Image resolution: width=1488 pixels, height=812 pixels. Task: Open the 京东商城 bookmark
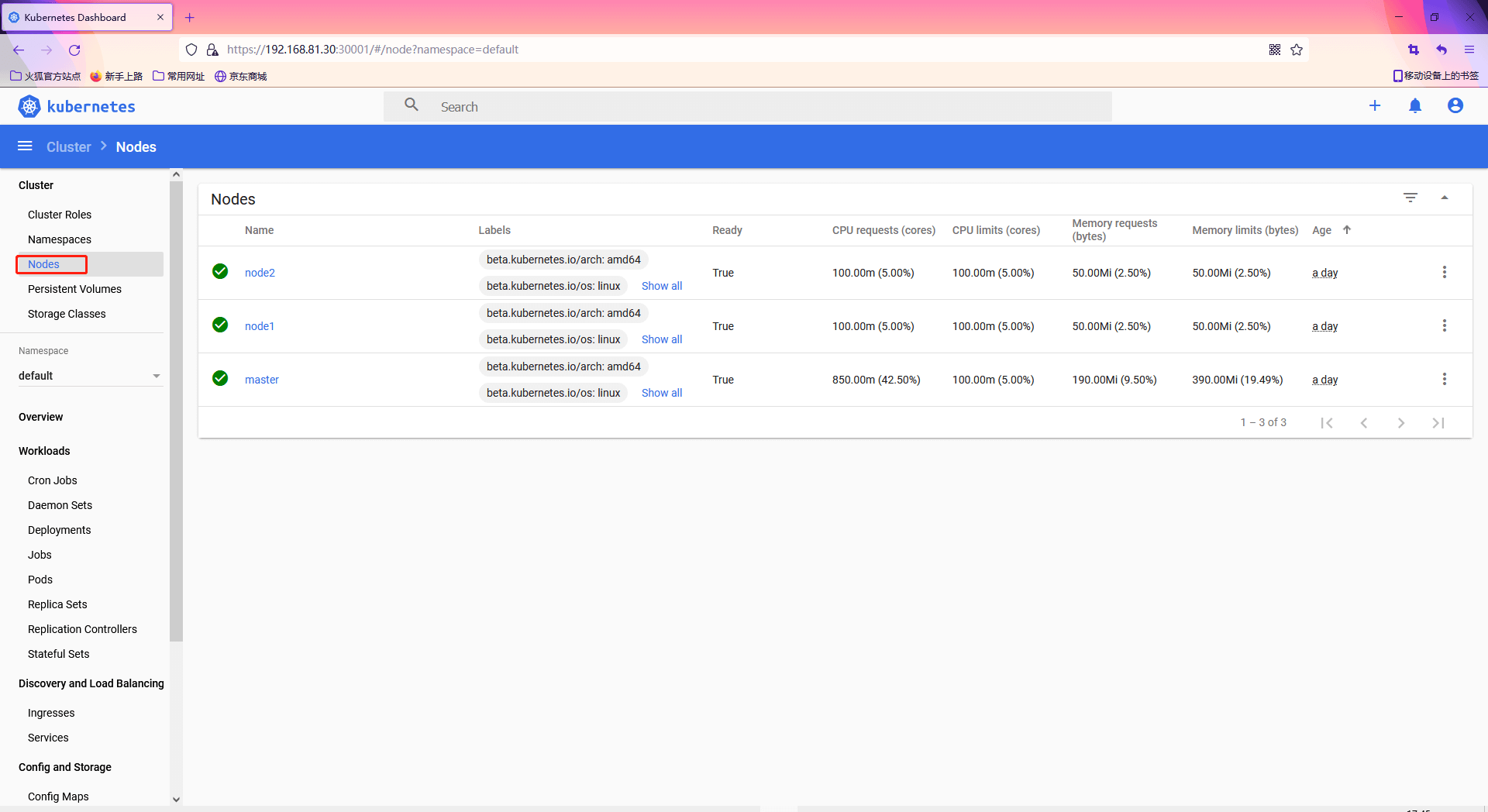241,76
